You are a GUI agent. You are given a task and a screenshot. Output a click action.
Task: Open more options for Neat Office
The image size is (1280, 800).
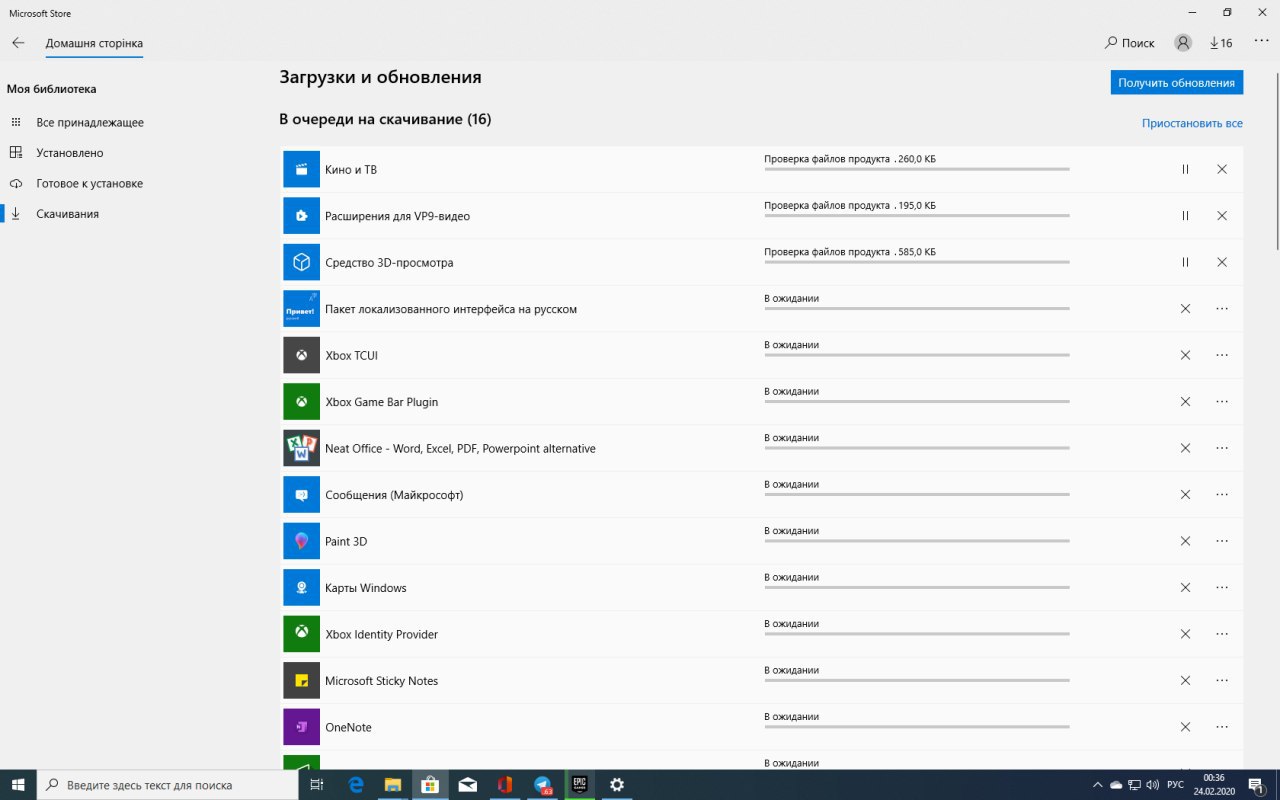tap(1222, 448)
